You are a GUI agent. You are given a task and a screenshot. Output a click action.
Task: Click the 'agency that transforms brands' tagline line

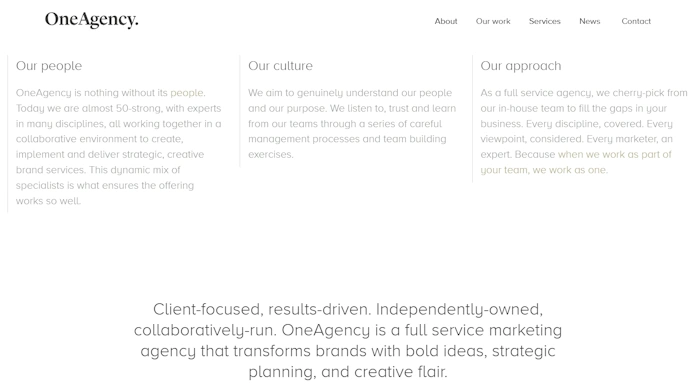(348, 351)
